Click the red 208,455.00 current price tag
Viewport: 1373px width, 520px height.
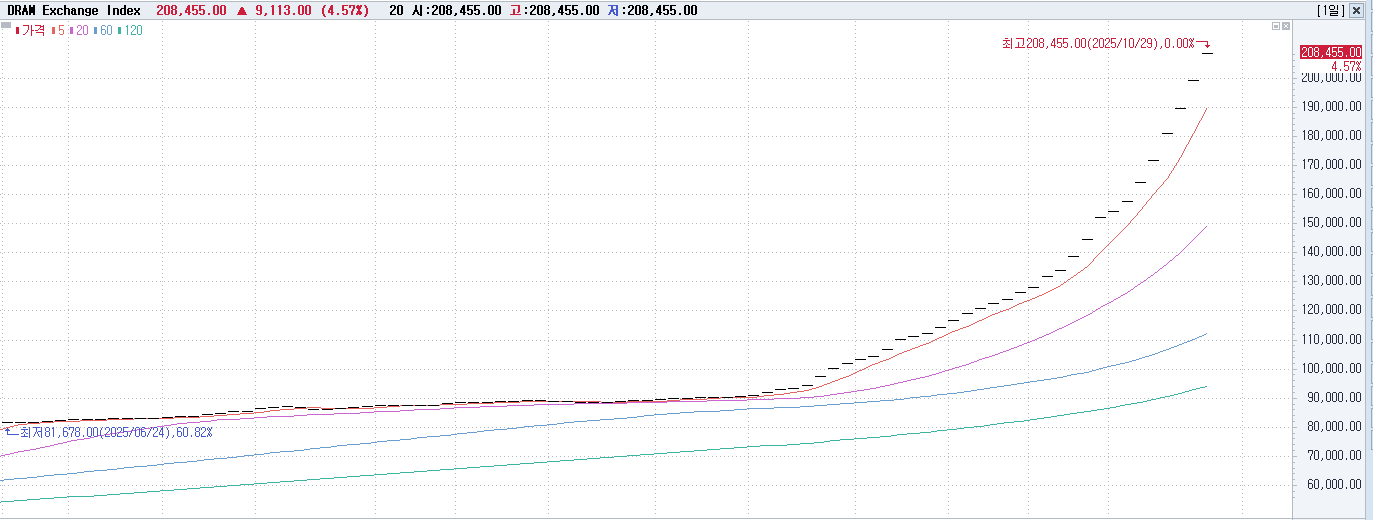tap(1330, 52)
